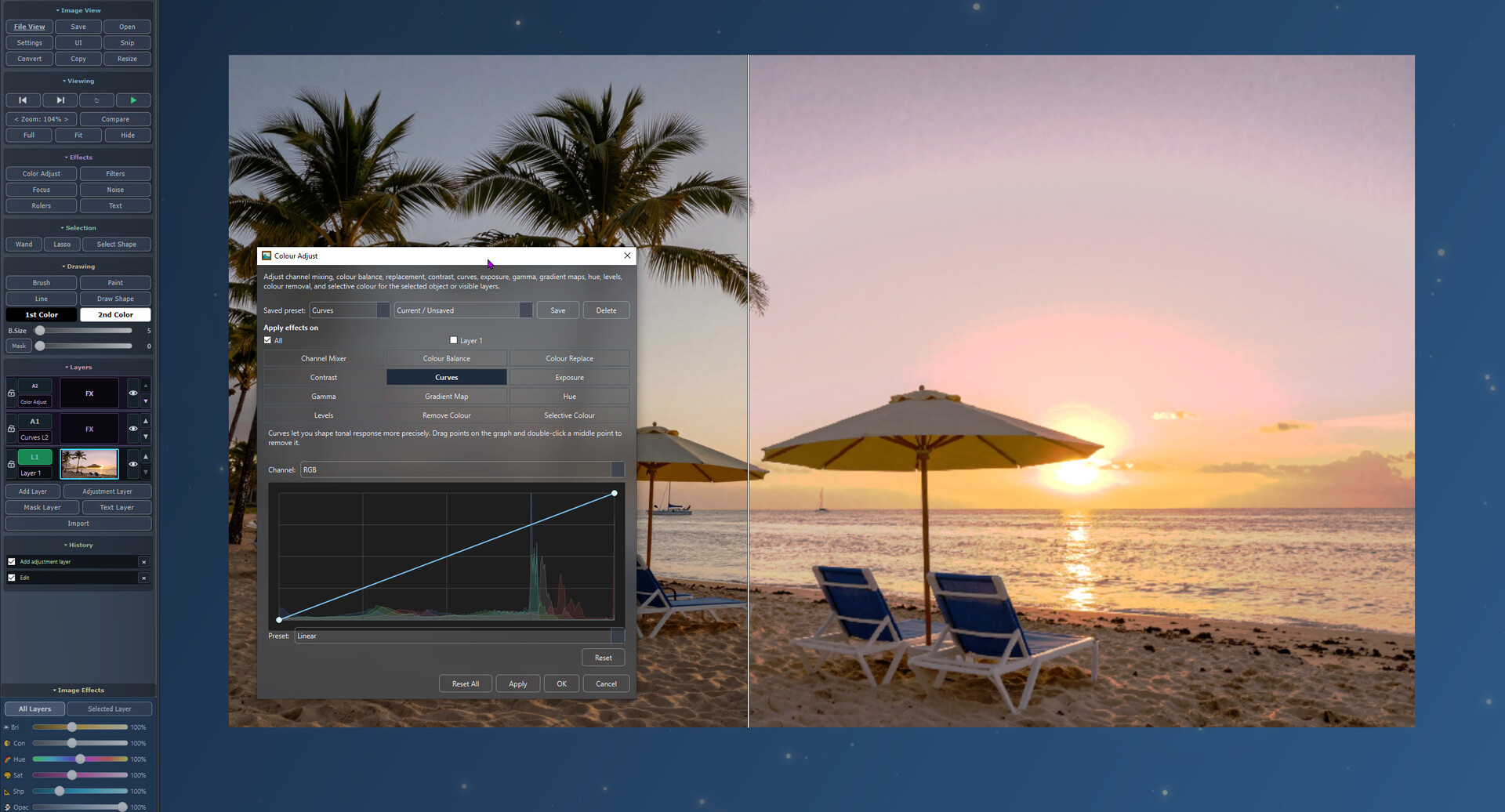The image size is (1505, 812).
Task: Uncheck the All checkbox under Apply effects on
Action: [267, 340]
